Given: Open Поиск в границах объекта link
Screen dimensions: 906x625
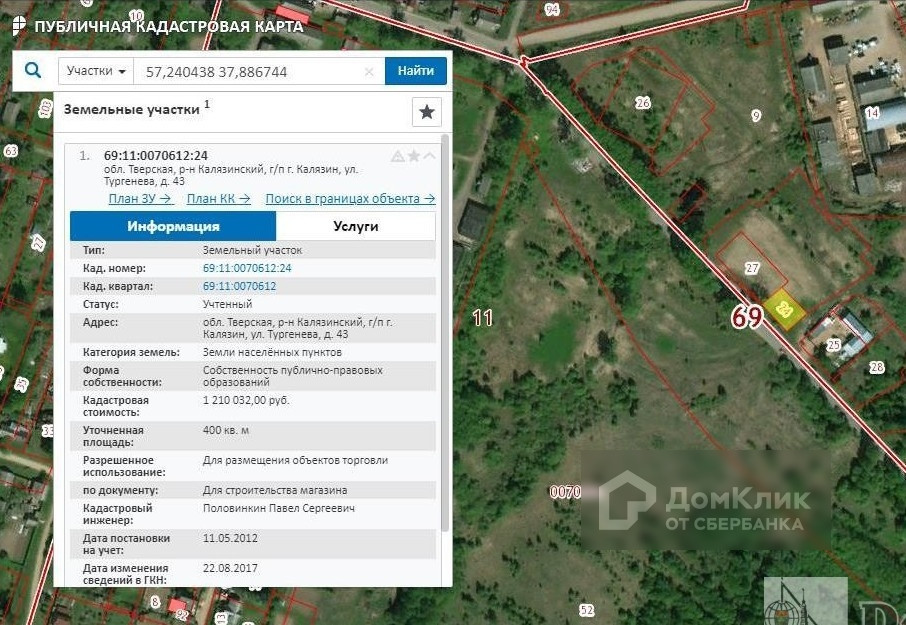Looking at the screenshot, I should tap(350, 199).
